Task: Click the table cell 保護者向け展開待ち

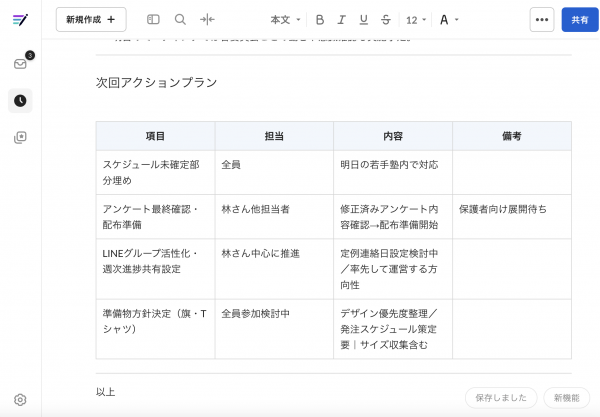Action: click(503, 209)
